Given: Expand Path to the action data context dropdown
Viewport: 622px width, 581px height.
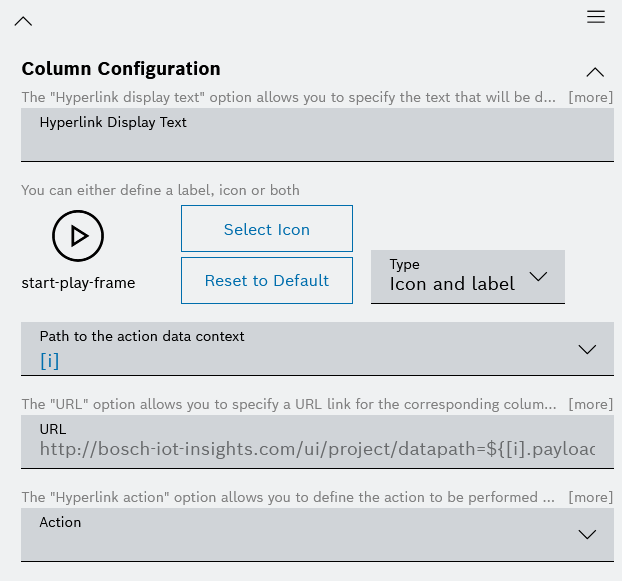Looking at the screenshot, I should click(587, 349).
